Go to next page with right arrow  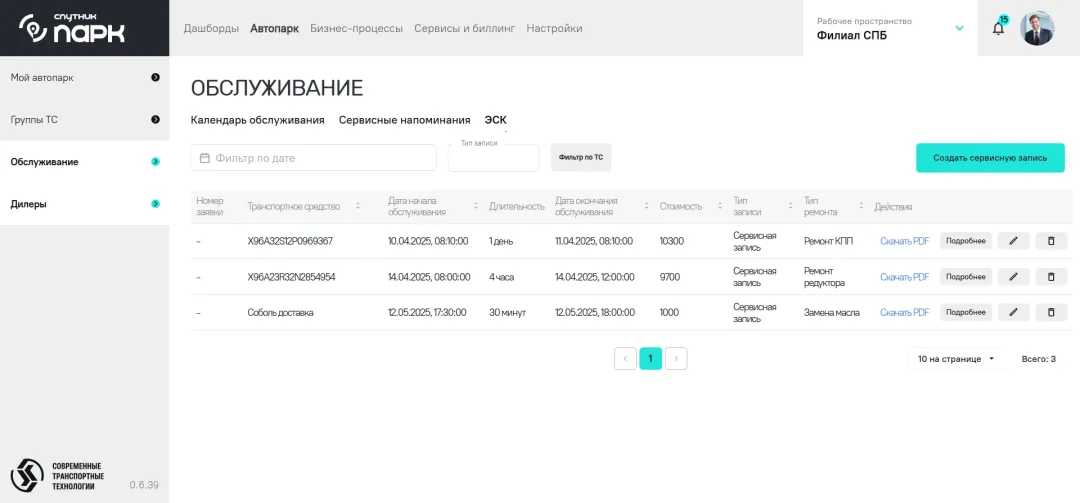tap(676, 358)
